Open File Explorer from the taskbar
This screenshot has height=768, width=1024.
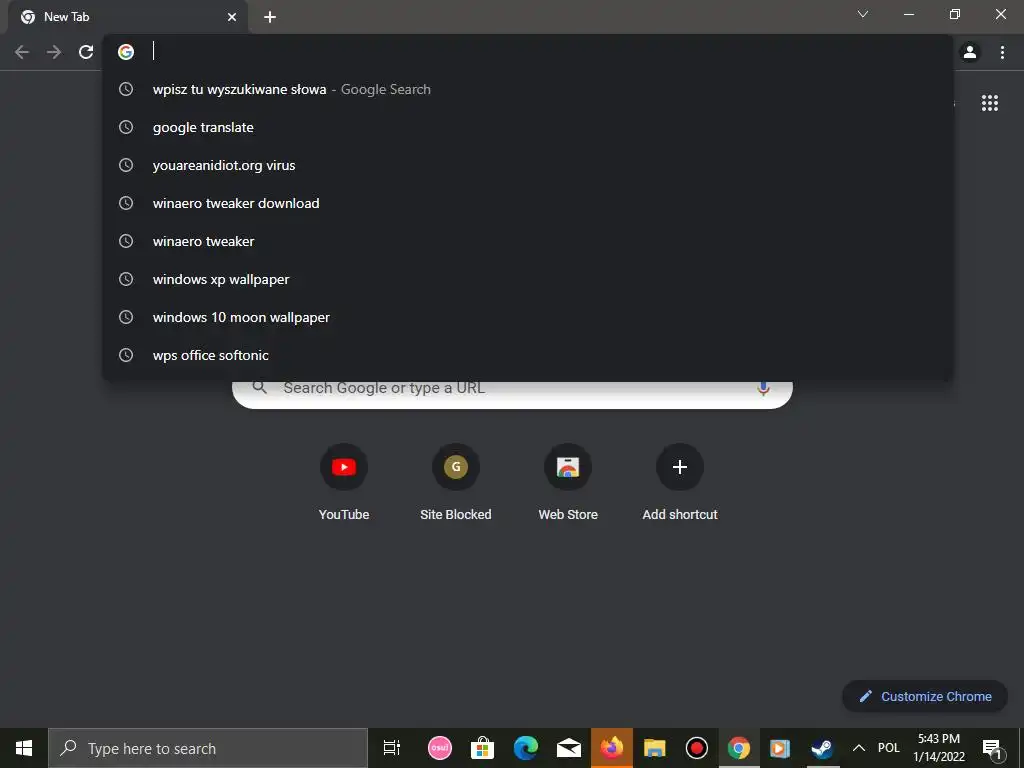[x=654, y=748]
